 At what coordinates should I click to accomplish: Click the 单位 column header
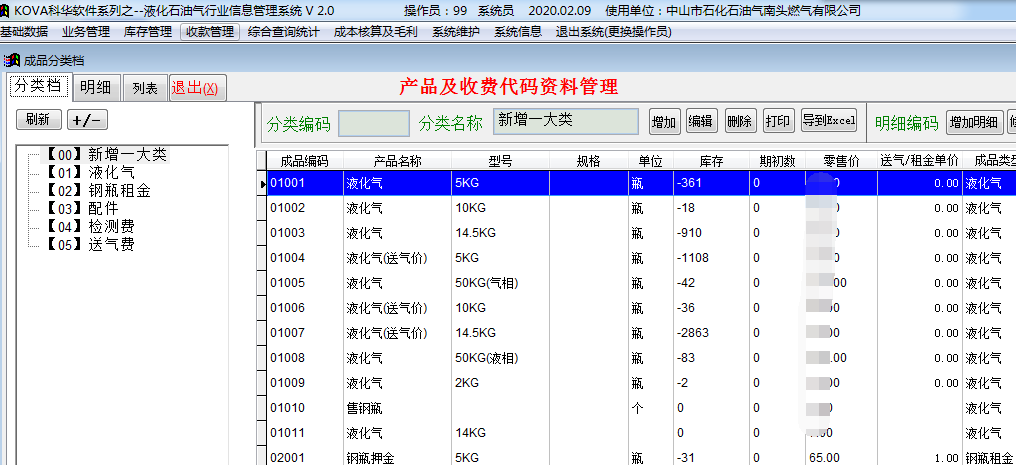651,161
